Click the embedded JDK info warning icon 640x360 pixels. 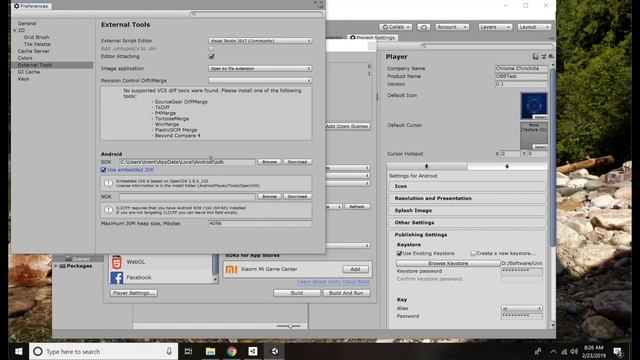(108, 183)
